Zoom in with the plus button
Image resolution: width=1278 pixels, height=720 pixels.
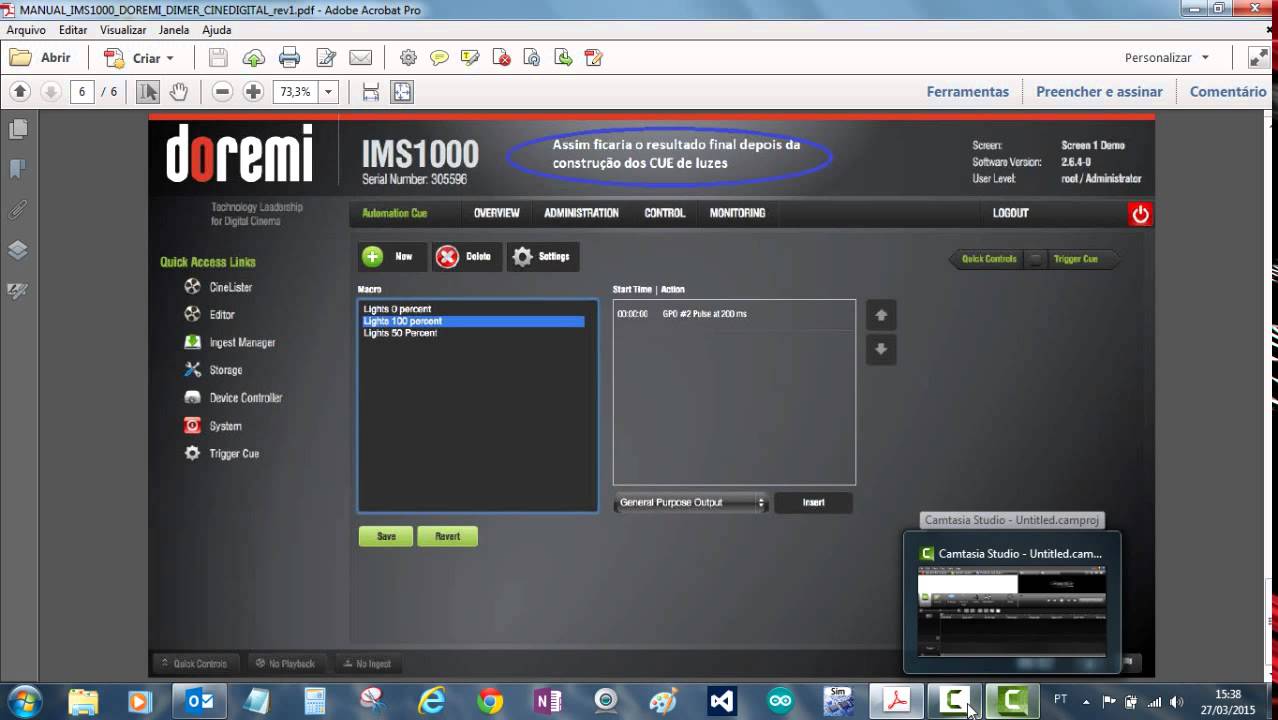pyautogui.click(x=254, y=92)
